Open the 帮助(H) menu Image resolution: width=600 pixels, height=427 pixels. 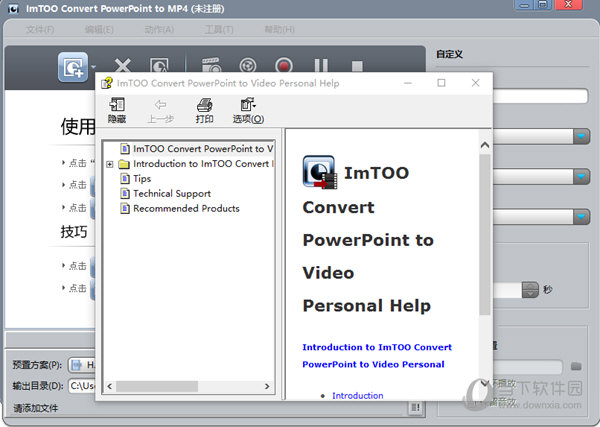279,29
